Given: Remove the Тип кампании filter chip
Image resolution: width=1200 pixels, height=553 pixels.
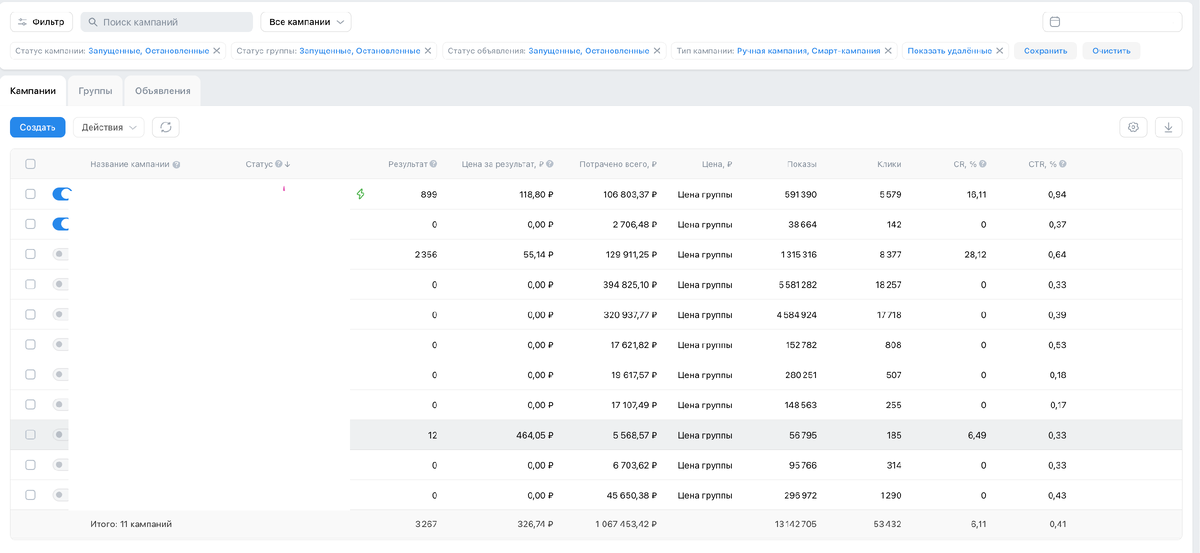Looking at the screenshot, I should click(x=888, y=50).
